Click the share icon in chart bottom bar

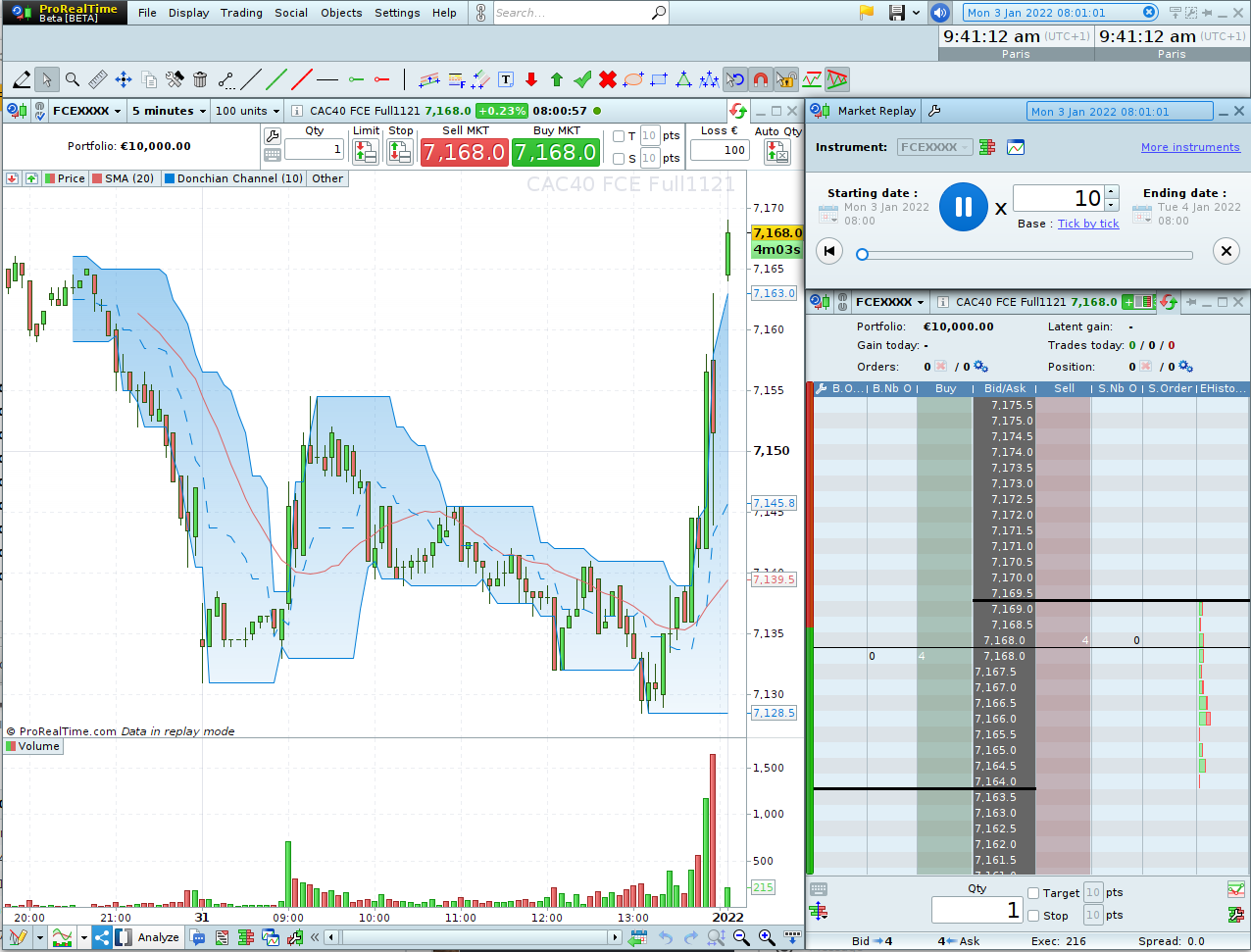(102, 937)
